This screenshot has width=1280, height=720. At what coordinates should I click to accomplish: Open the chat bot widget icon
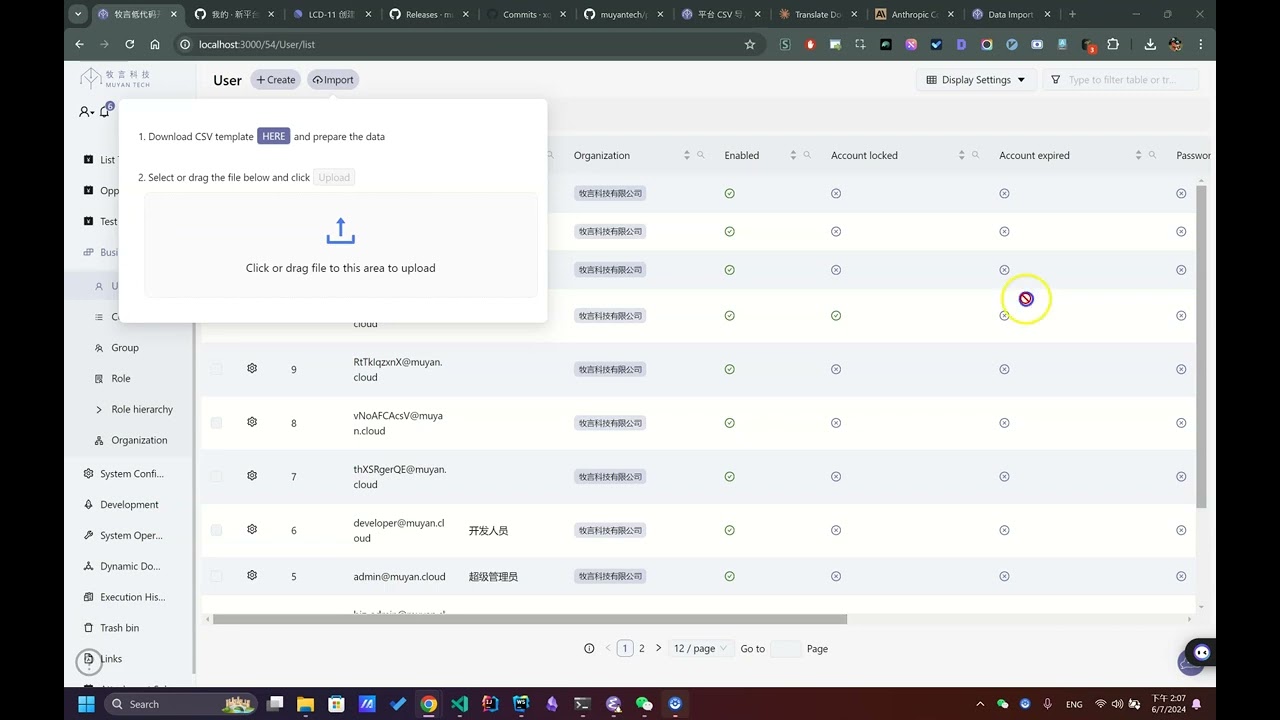1201,653
